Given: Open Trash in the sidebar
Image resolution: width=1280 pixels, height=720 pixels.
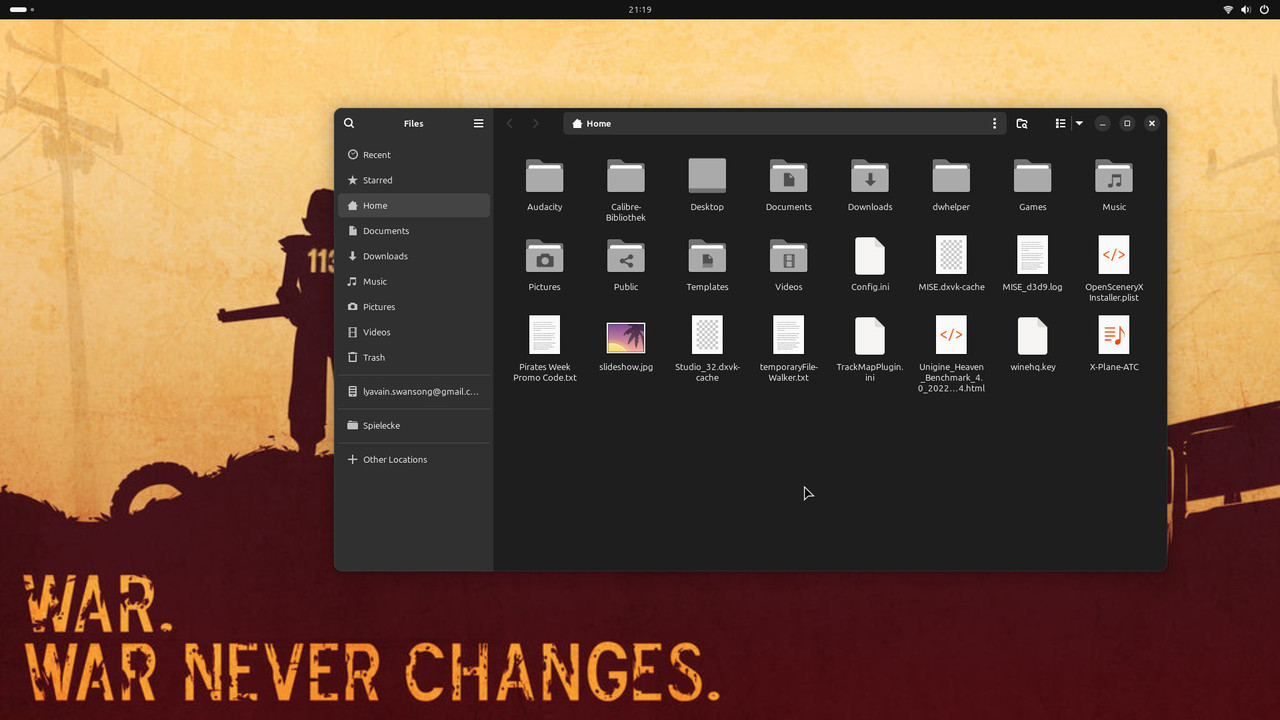Looking at the screenshot, I should (414, 357).
